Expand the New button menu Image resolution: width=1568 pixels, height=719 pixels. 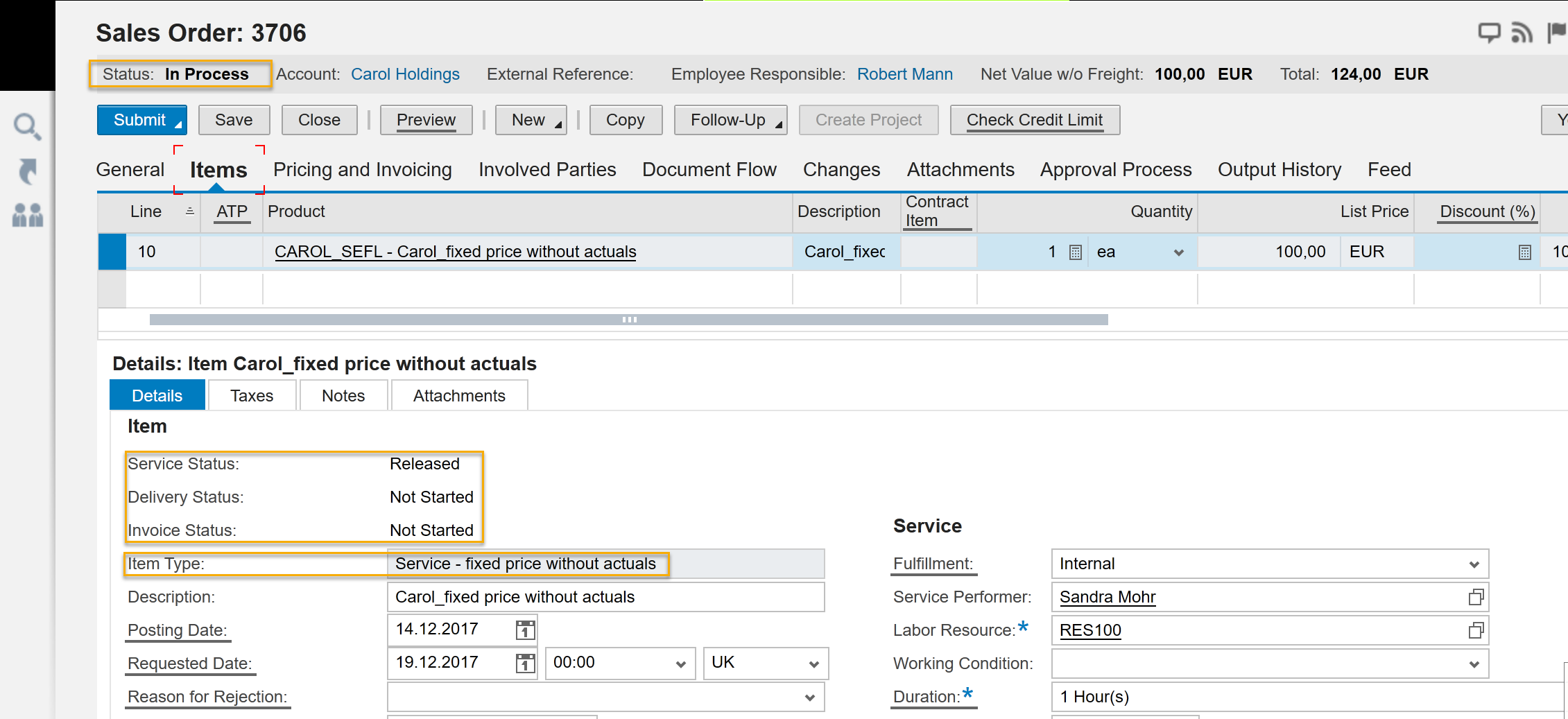pos(558,125)
